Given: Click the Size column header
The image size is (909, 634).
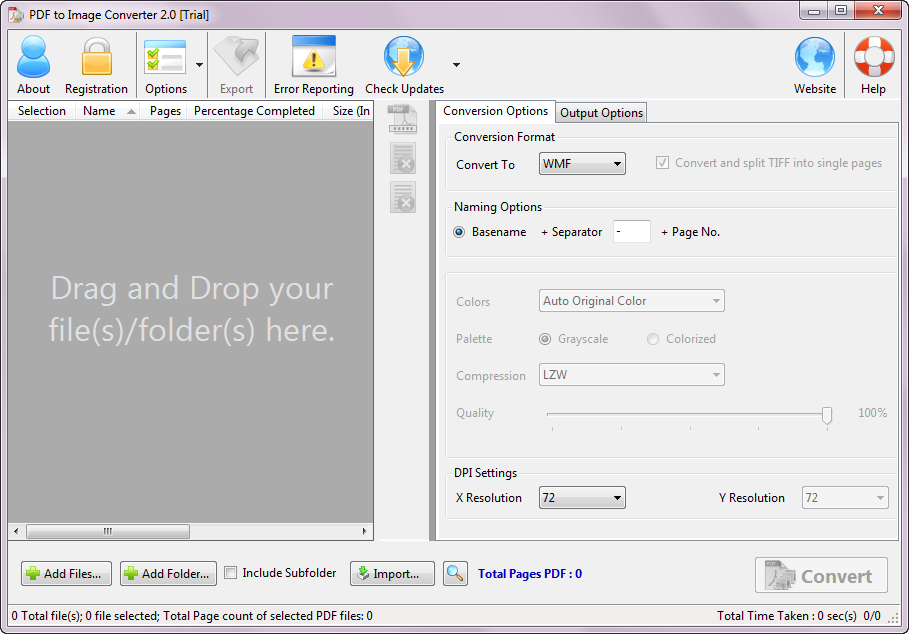Looking at the screenshot, I should [350, 111].
